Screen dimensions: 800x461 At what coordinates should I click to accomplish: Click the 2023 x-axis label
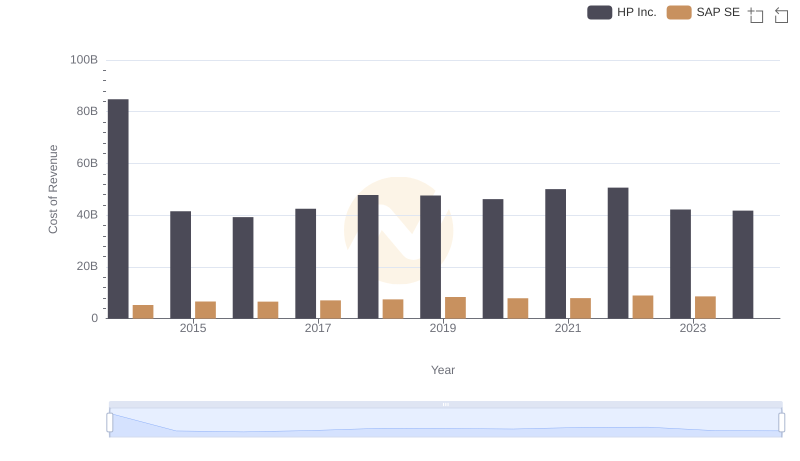point(693,328)
